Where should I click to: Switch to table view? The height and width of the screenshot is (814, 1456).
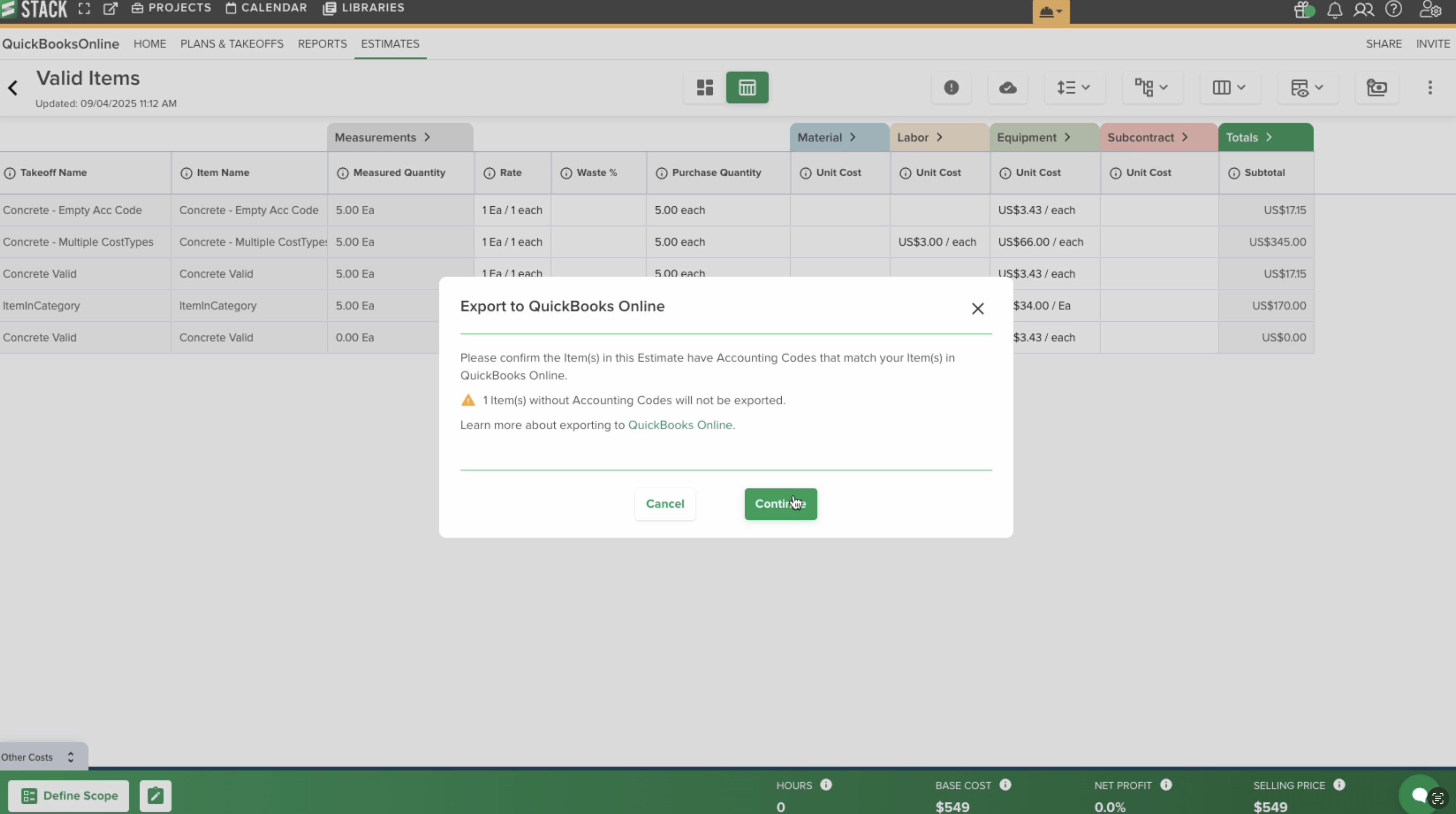747,87
